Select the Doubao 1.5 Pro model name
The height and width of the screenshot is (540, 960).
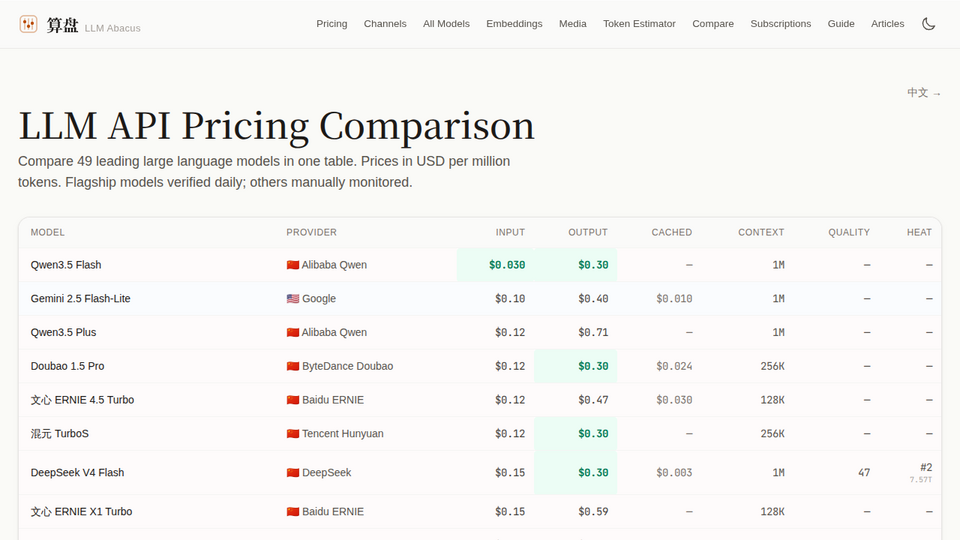click(x=67, y=366)
